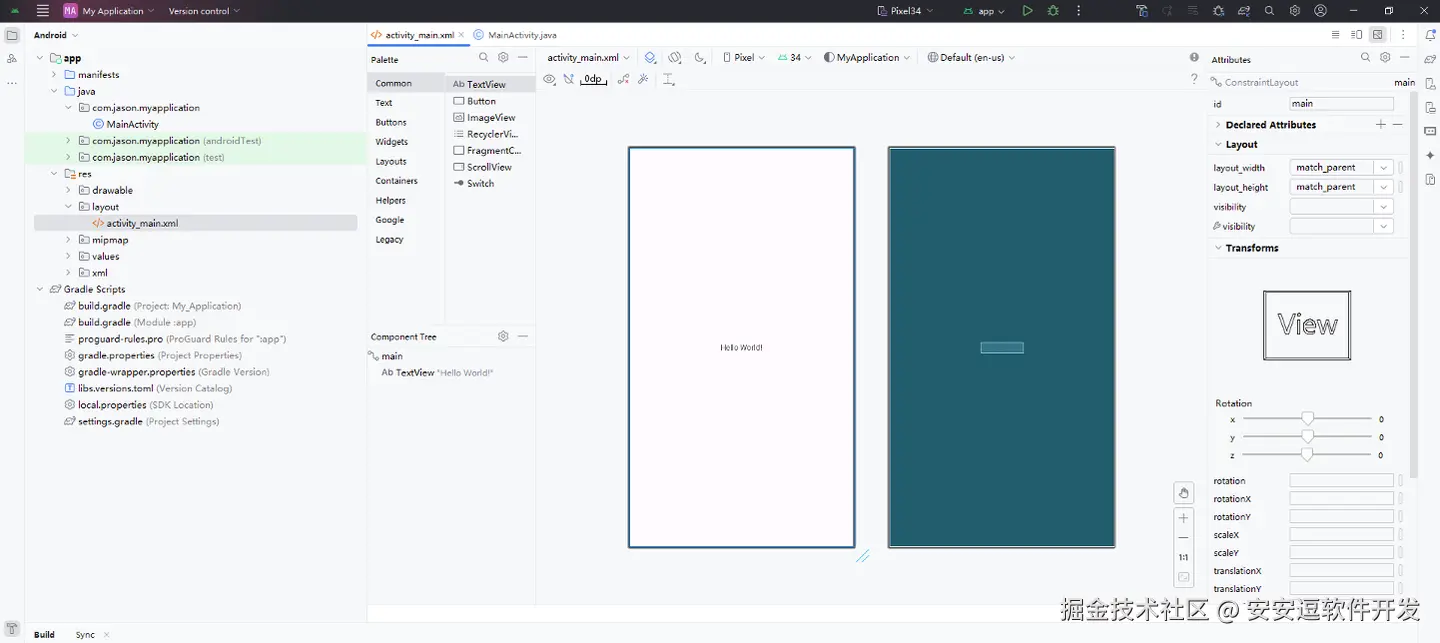Image resolution: width=1440 pixels, height=643 pixels.
Task: Add a declared attribute with plus
Action: pyautogui.click(x=1381, y=125)
